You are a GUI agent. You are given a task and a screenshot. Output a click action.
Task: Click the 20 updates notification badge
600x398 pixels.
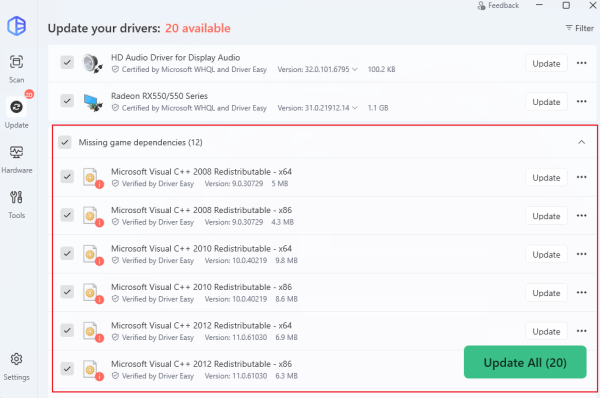[29, 94]
